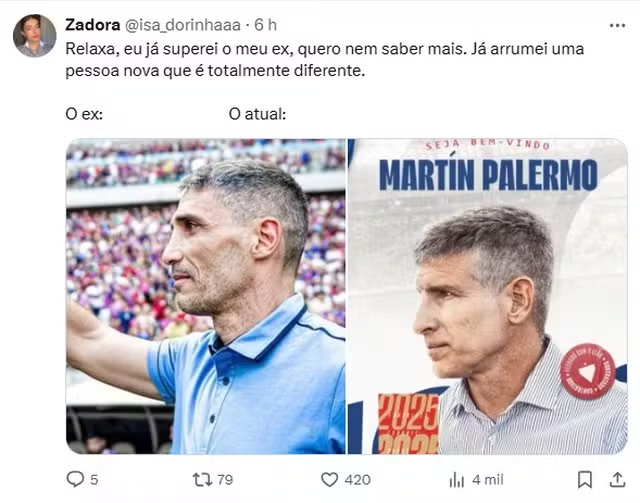Share the tweet via upload icon
This screenshot has height=503, width=640.
click(x=617, y=480)
